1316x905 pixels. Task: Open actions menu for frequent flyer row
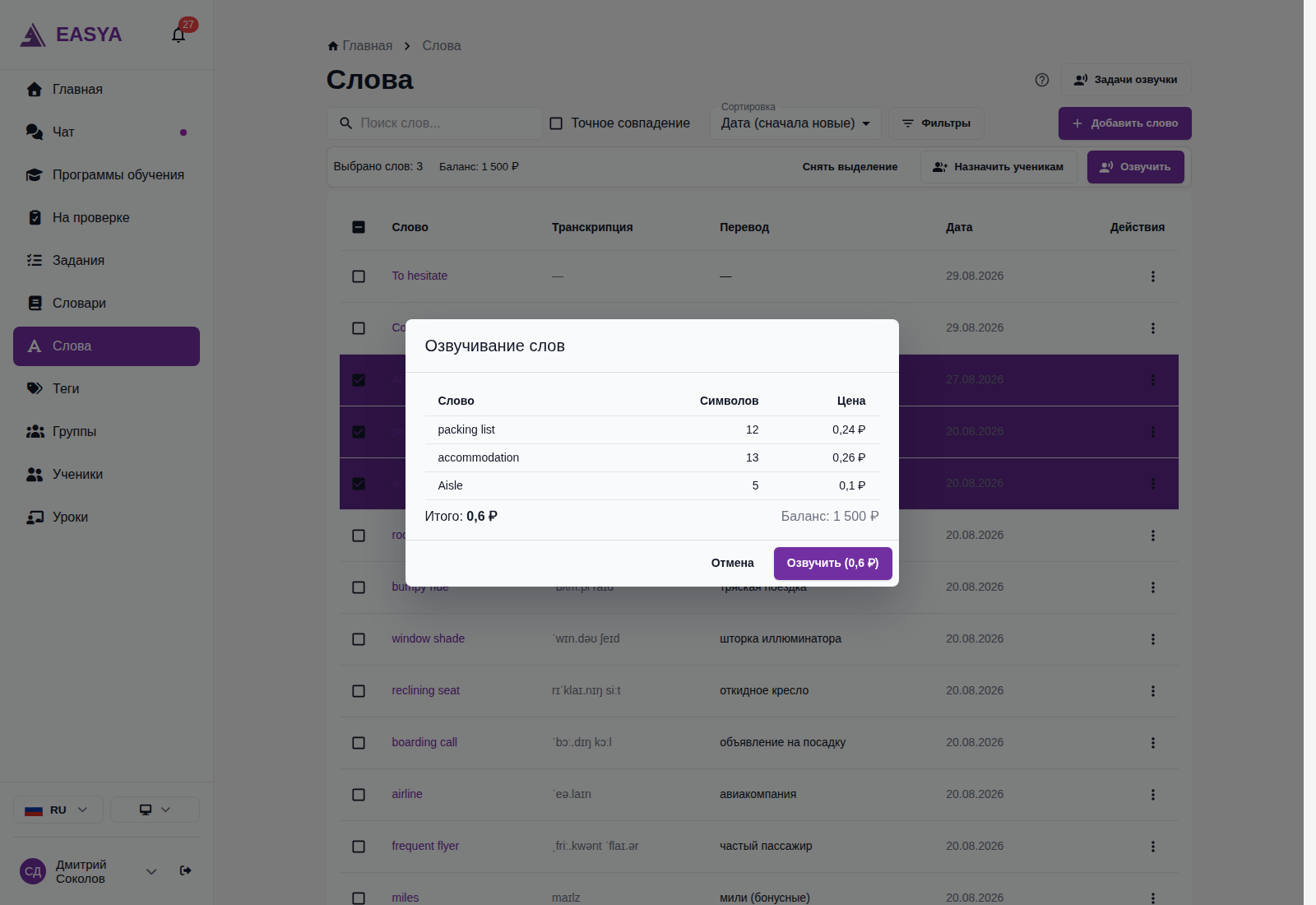1152,847
